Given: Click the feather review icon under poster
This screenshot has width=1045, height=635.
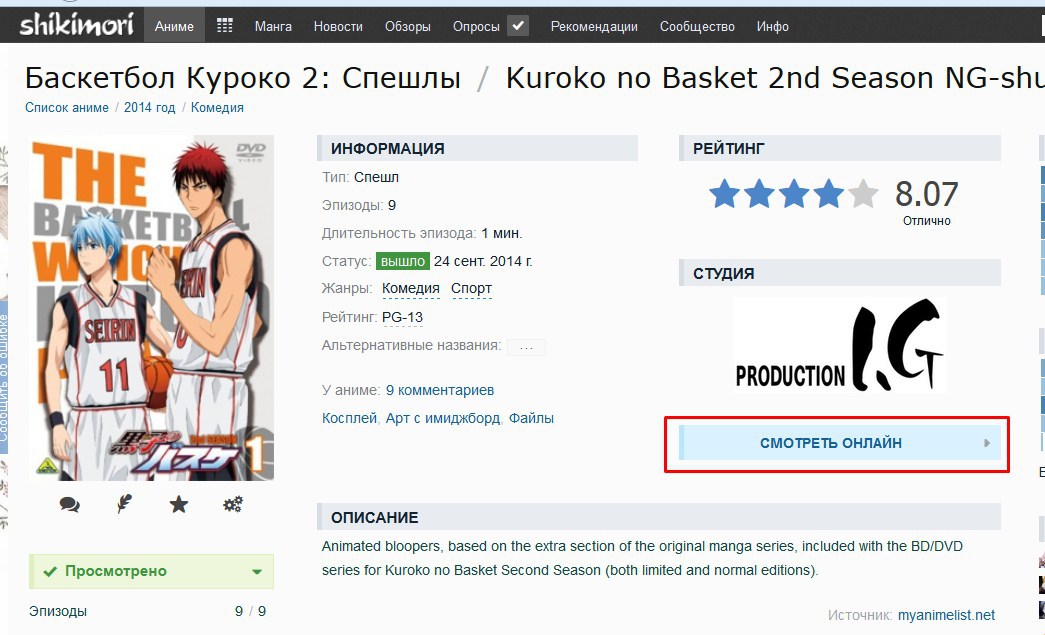Looking at the screenshot, I should coord(124,504).
